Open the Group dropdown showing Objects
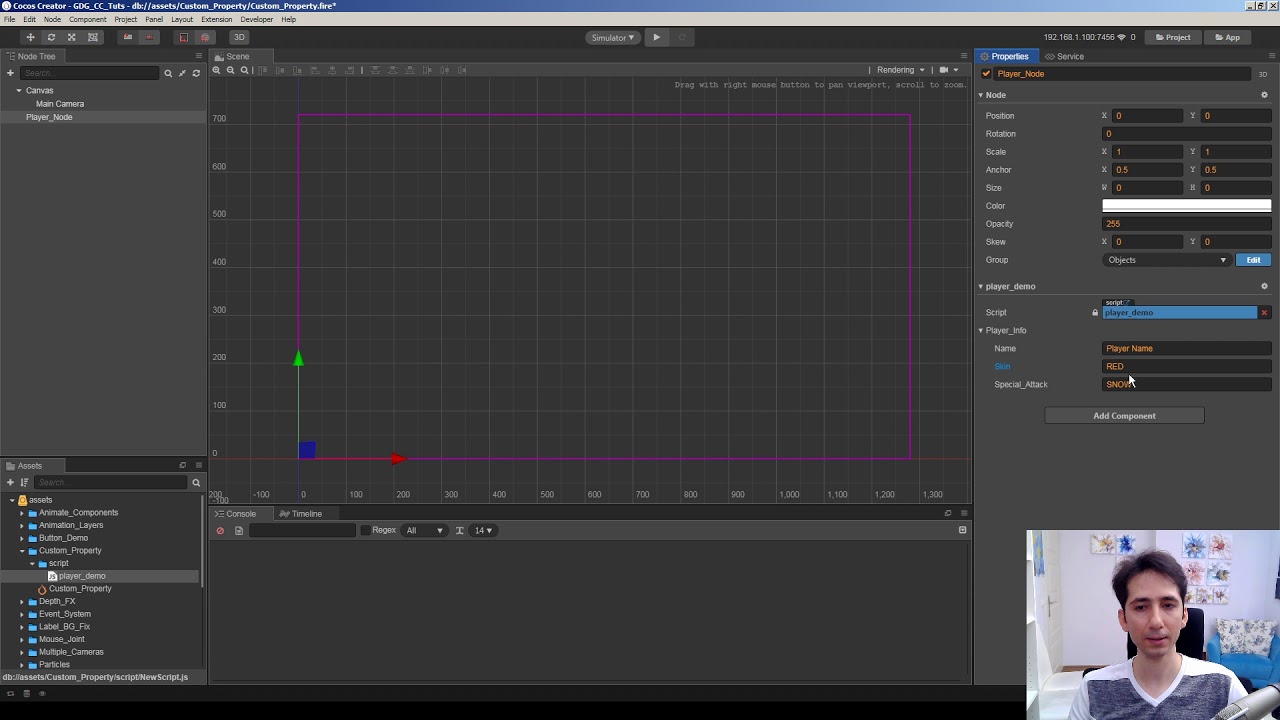The image size is (1280, 720). click(x=1166, y=260)
